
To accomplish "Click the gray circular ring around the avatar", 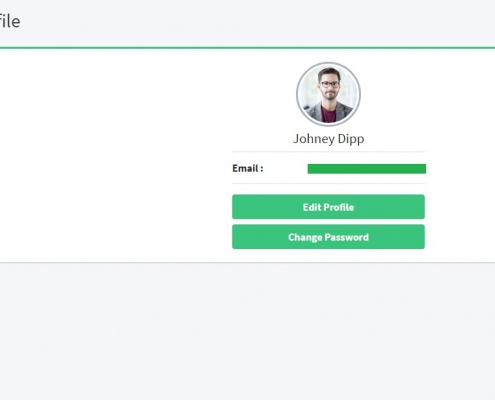I will point(297,94).
